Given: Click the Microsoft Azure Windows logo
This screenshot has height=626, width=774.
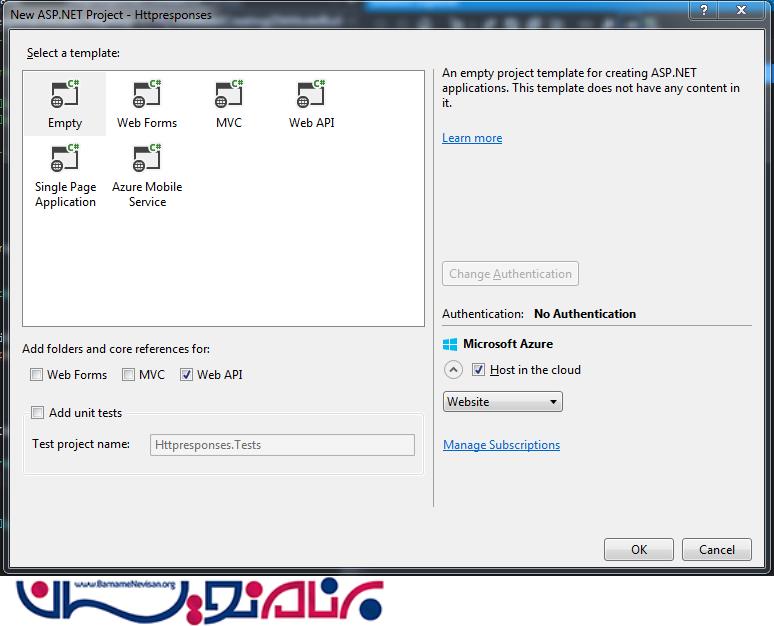Looking at the screenshot, I should point(450,344).
